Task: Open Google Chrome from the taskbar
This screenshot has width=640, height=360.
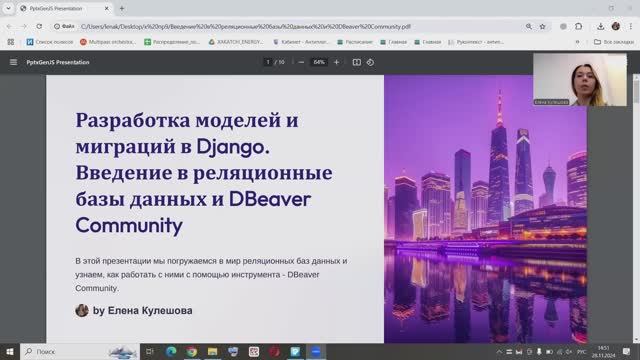Action: 191,351
